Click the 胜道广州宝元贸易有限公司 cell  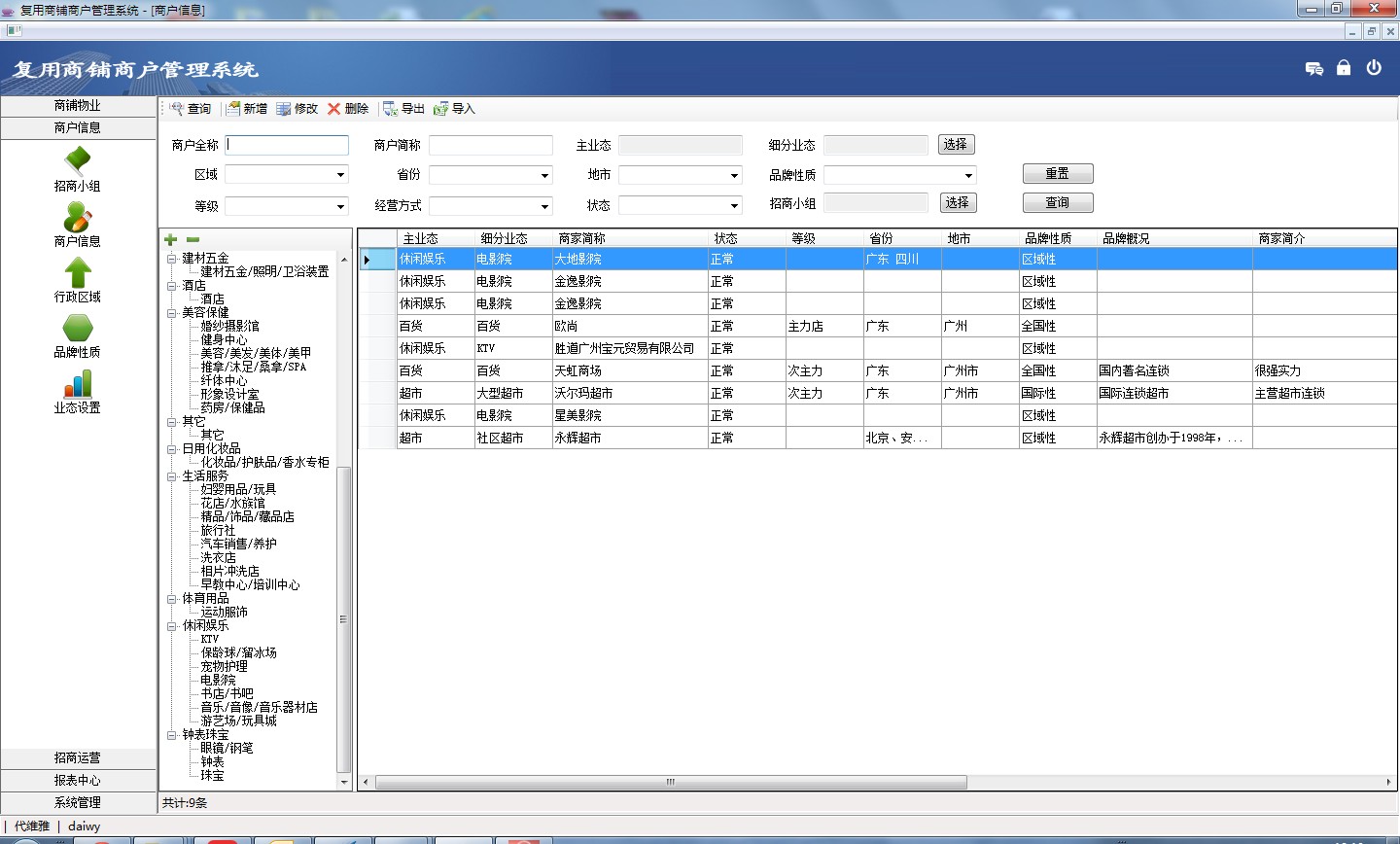tap(630, 348)
